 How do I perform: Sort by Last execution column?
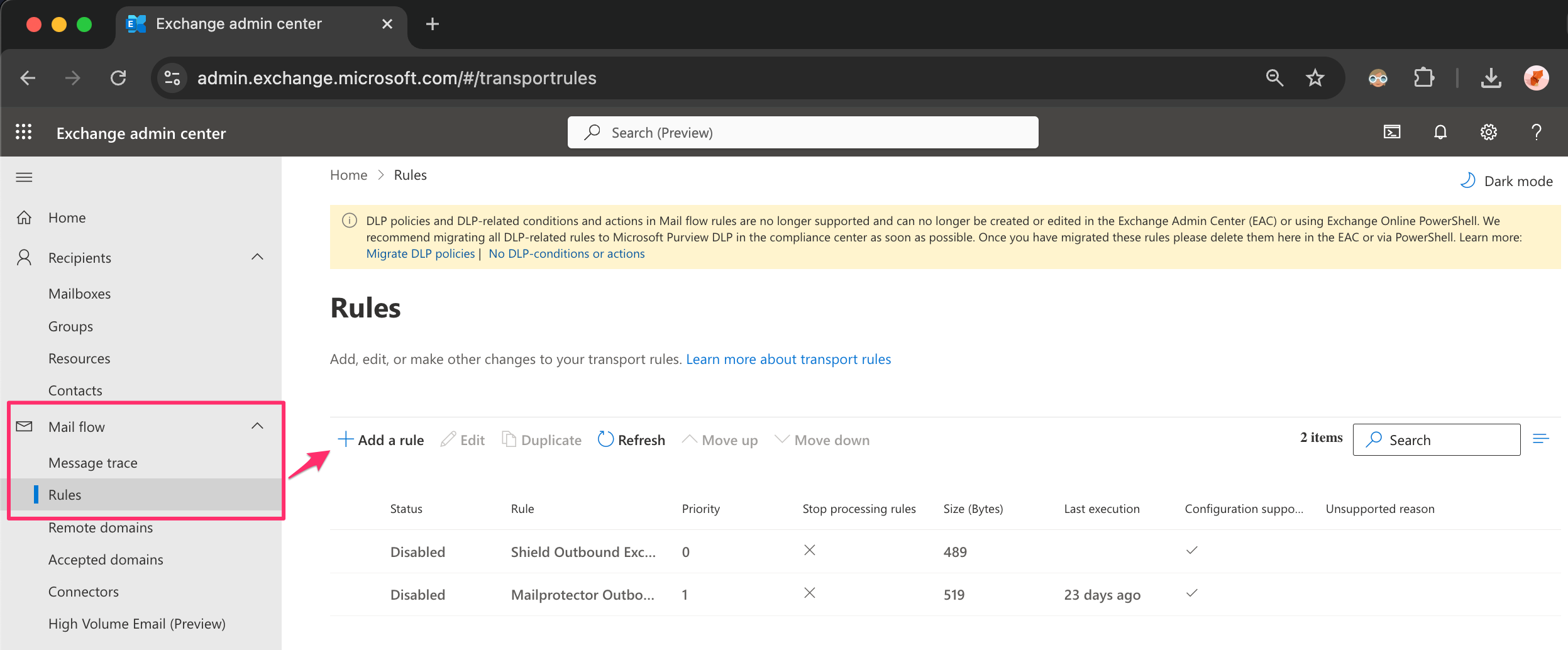tap(1101, 509)
